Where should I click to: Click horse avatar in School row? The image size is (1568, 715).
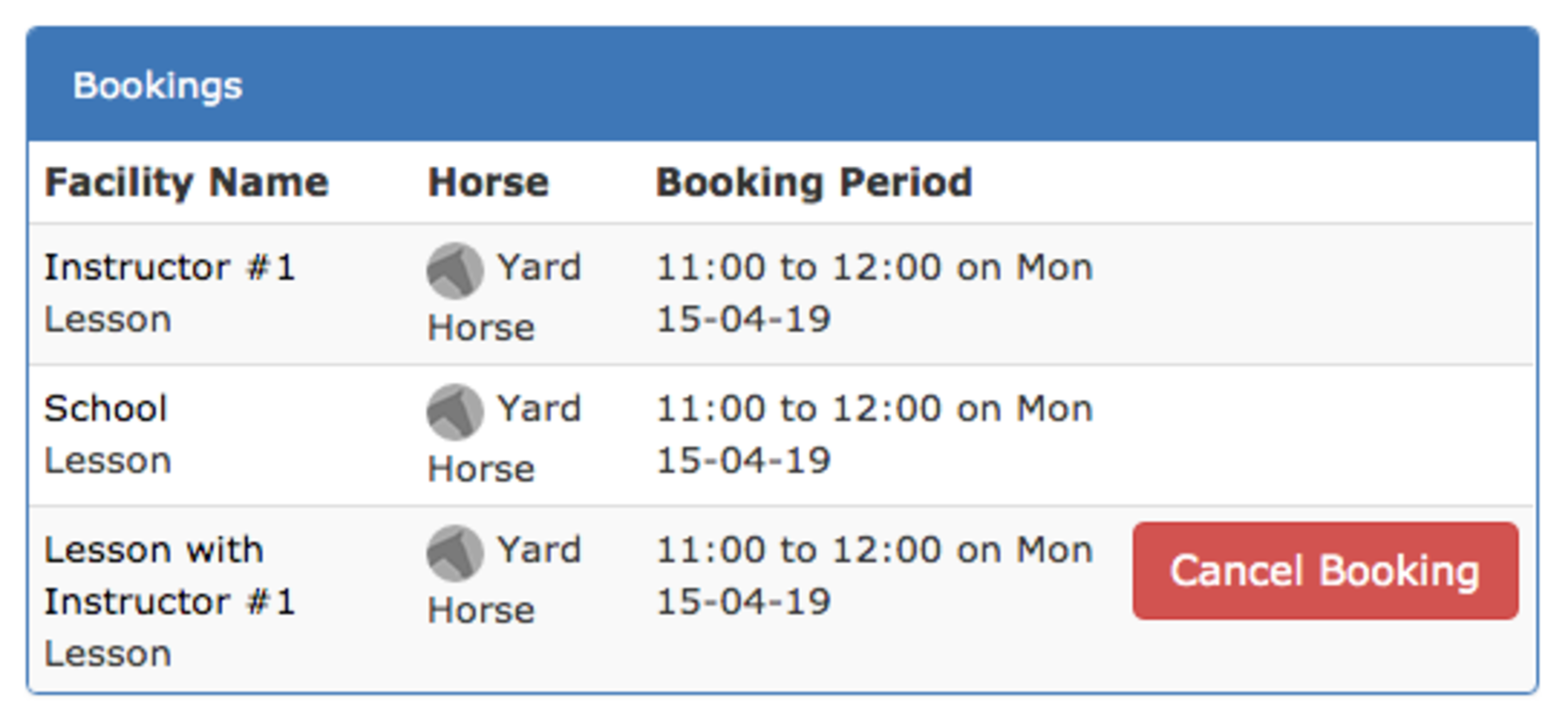(x=455, y=411)
